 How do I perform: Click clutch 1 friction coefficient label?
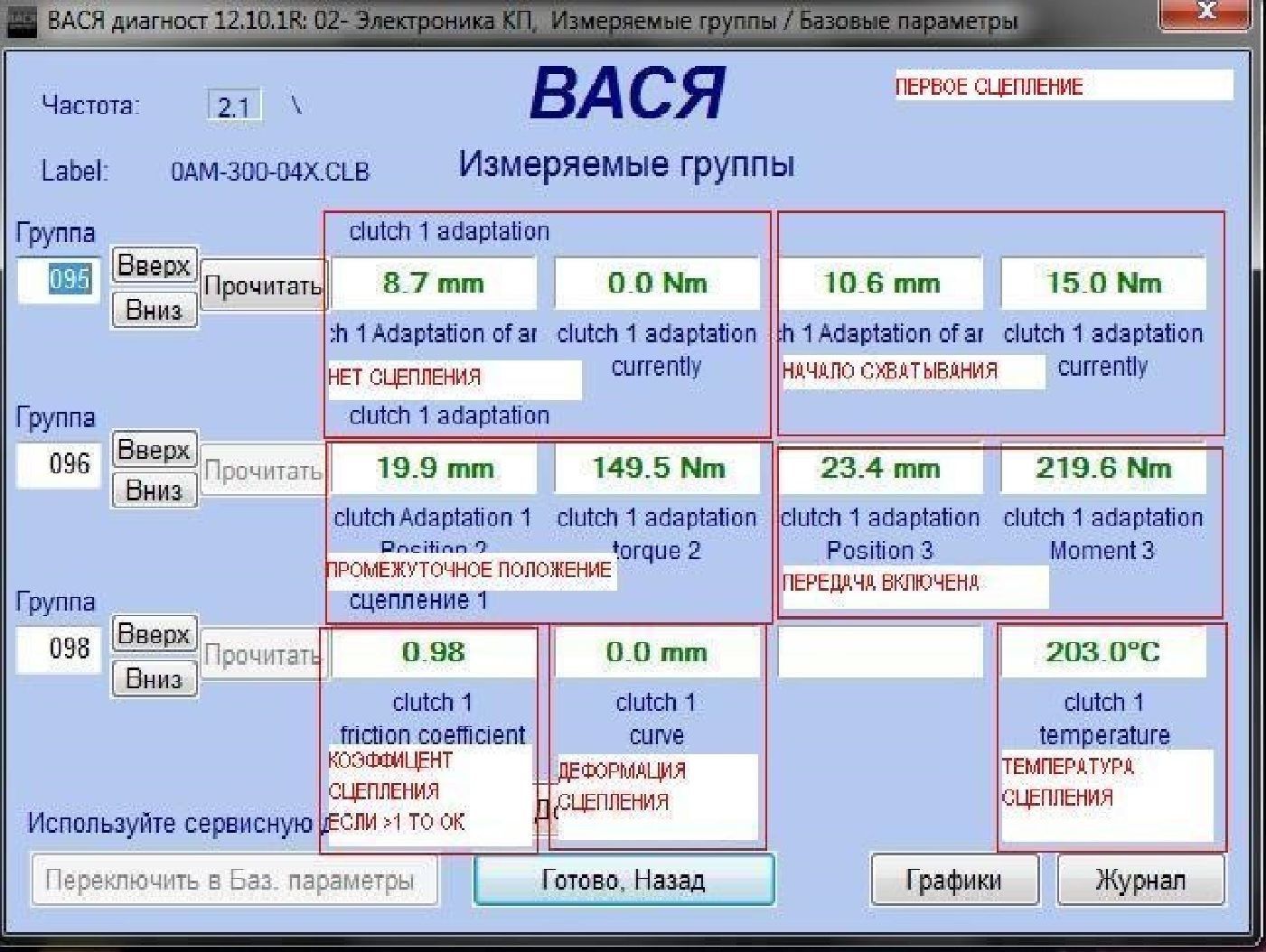(x=433, y=719)
